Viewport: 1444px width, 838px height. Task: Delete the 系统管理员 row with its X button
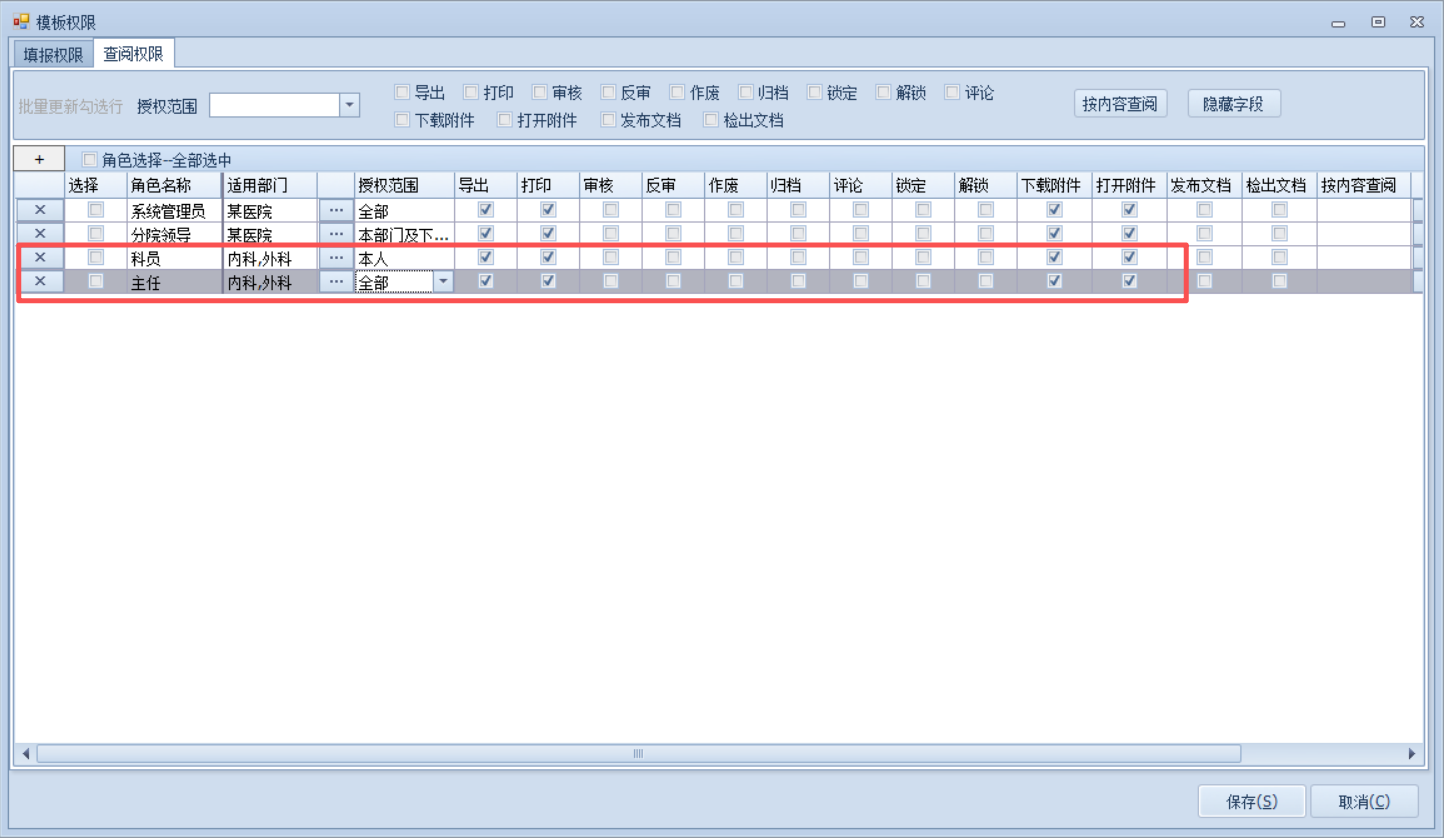40,210
